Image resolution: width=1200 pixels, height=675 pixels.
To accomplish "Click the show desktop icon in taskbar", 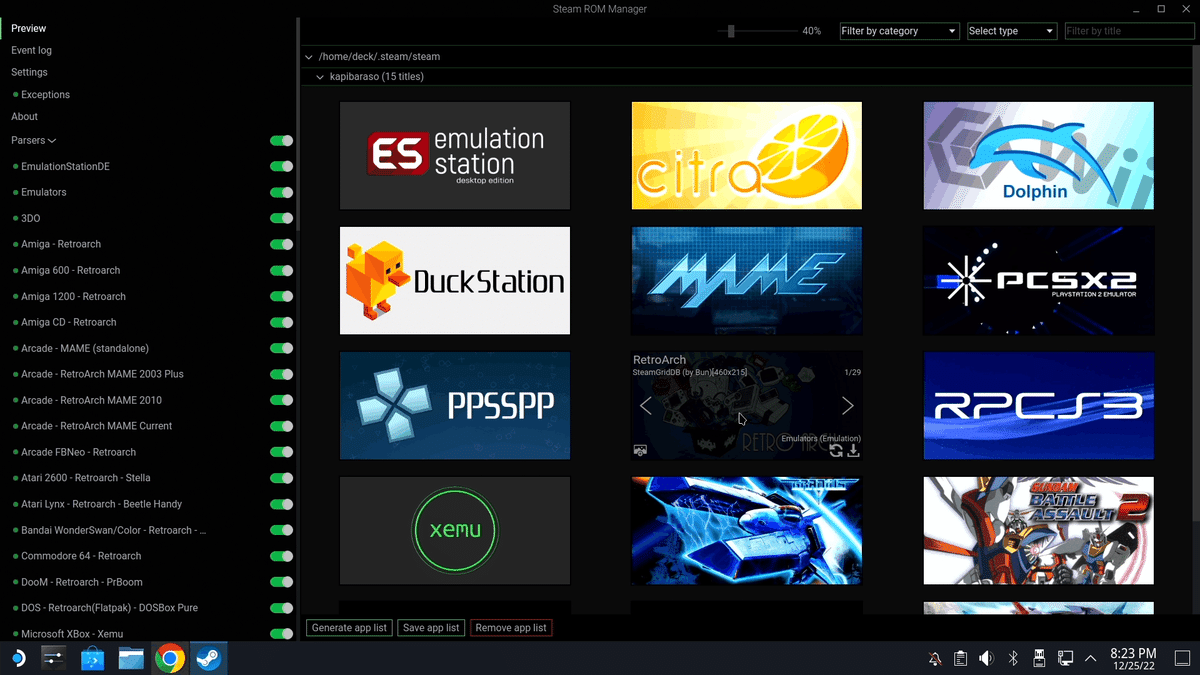I will pos(1184,658).
